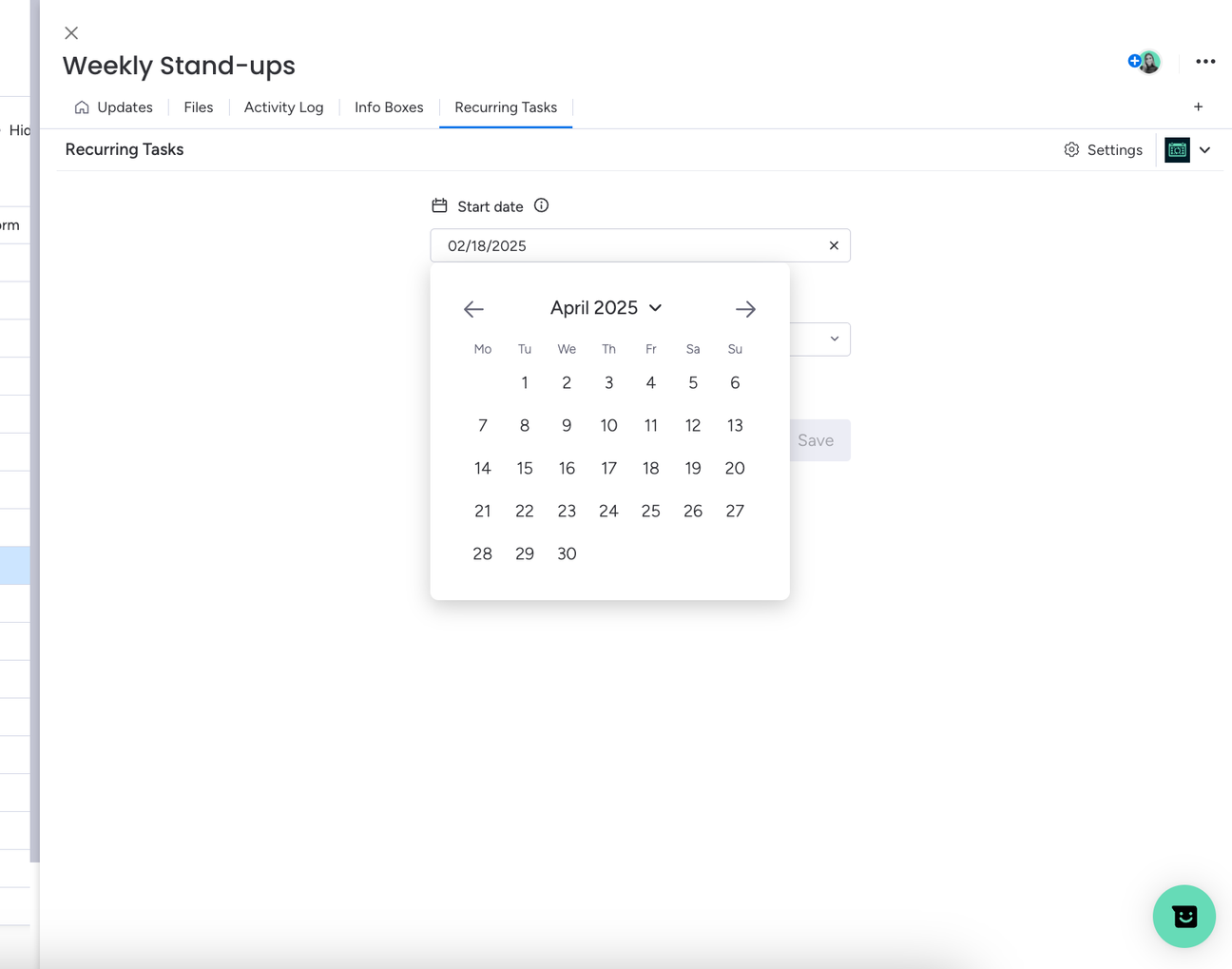Click the Start date info icon
The width and height of the screenshot is (1232, 969).
(x=541, y=205)
